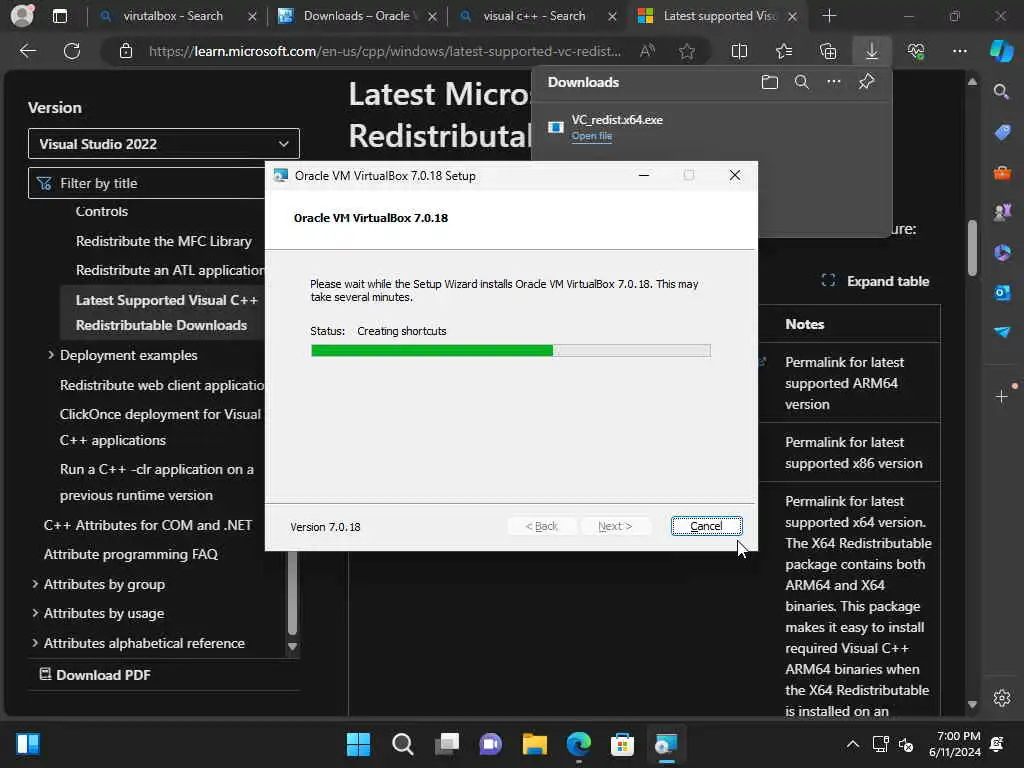
Task: Click the Read aloud icon in address bar
Action: click(647, 51)
